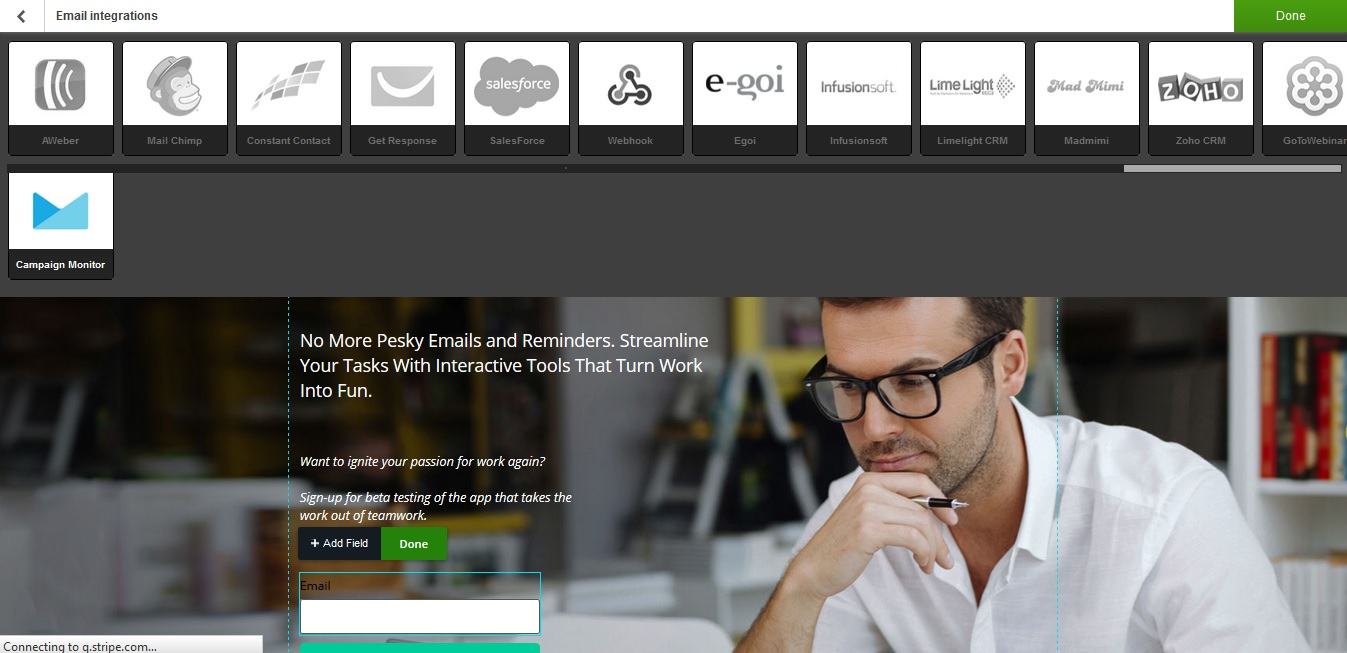Select the AWeber integration icon

60,98
